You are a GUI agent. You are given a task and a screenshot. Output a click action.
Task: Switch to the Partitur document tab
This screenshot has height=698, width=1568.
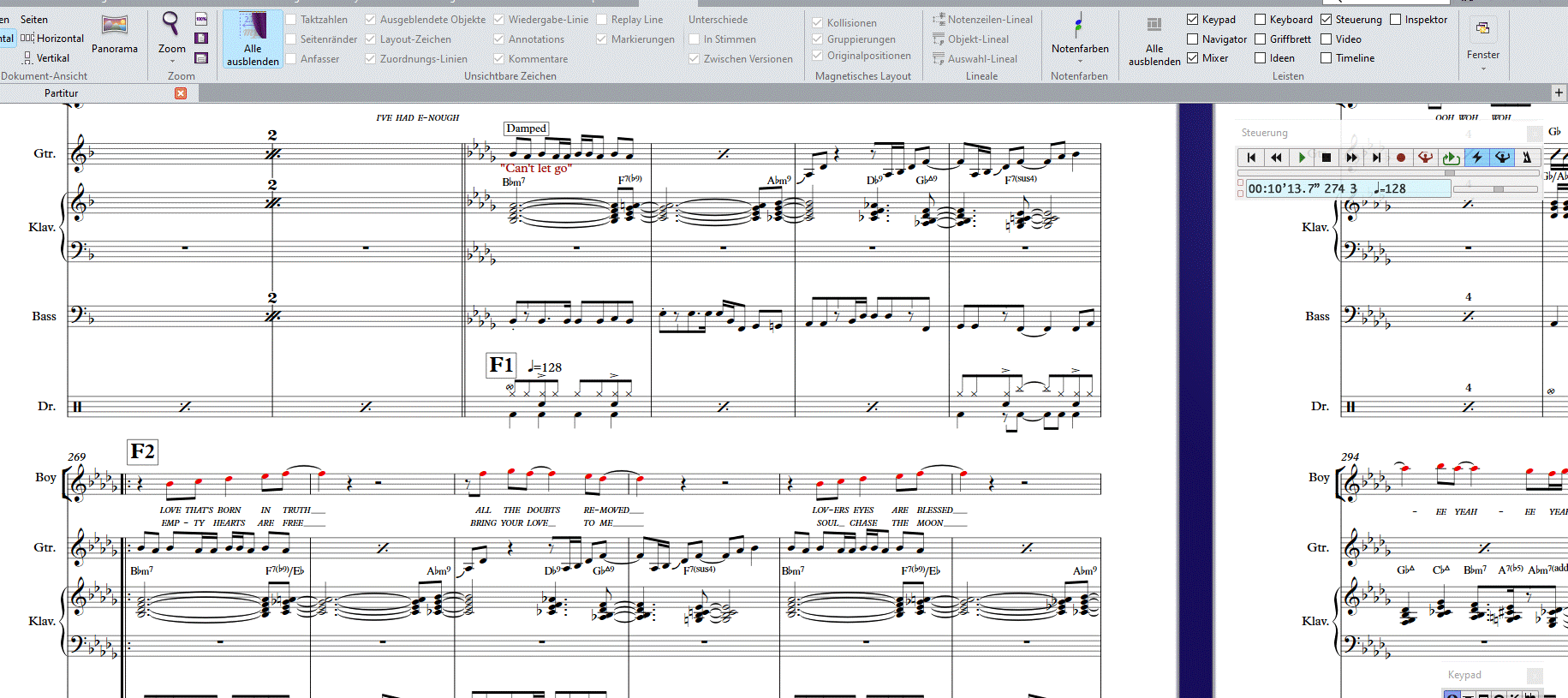point(62,93)
